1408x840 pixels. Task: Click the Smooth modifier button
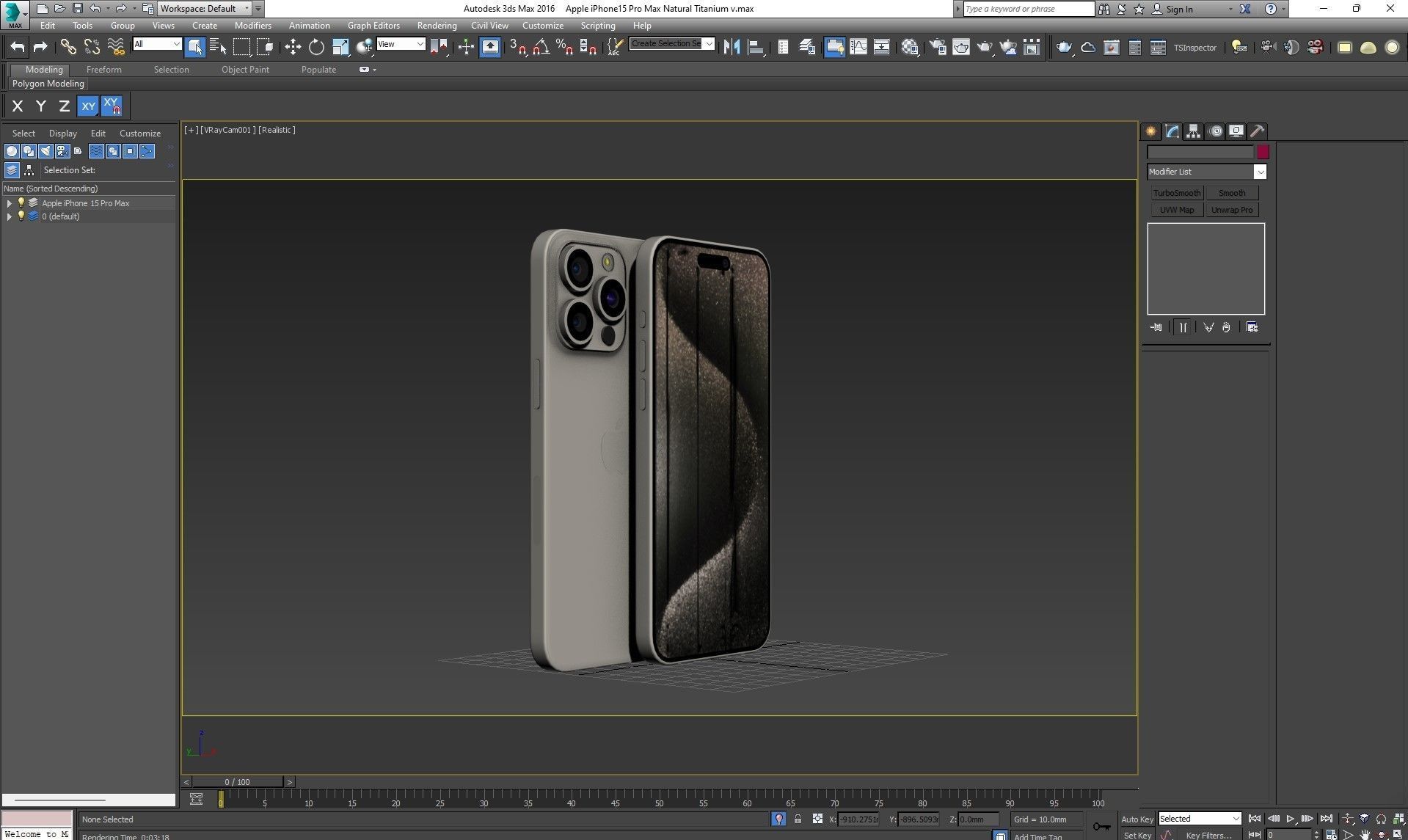[1232, 193]
